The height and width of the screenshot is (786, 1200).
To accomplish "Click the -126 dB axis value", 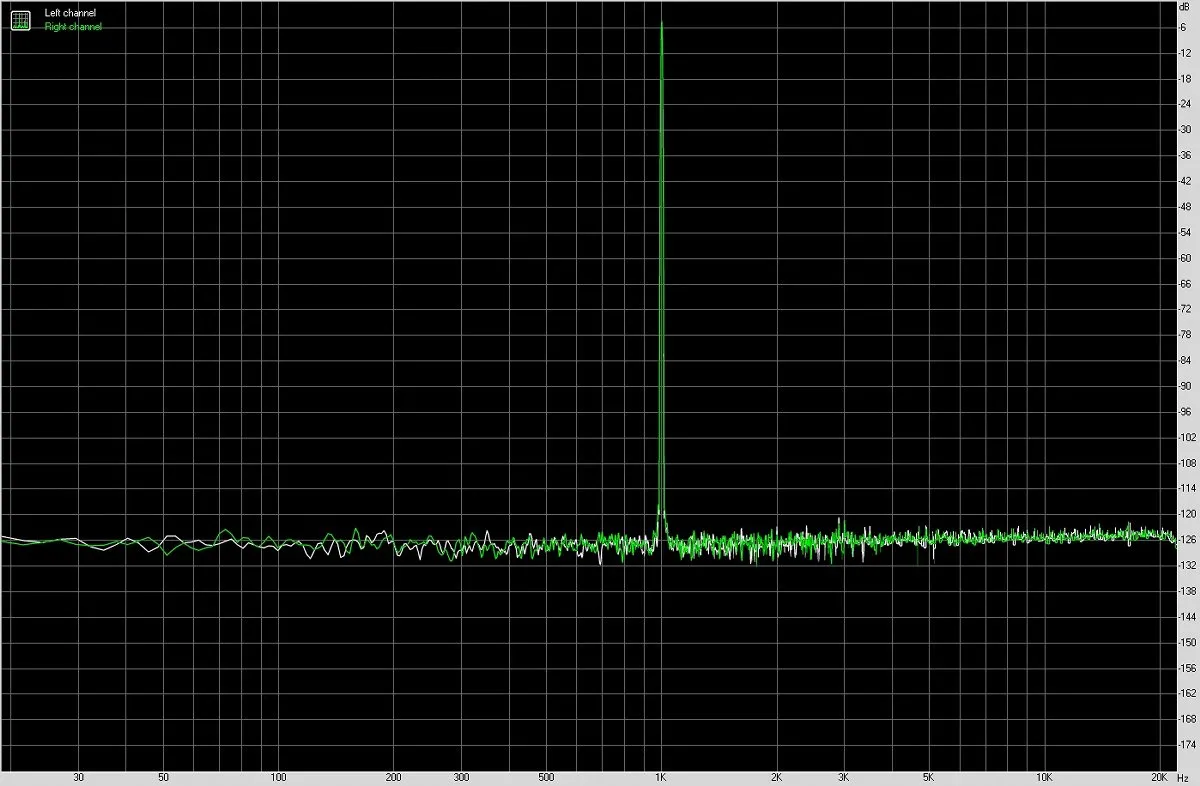I will (x=1187, y=540).
